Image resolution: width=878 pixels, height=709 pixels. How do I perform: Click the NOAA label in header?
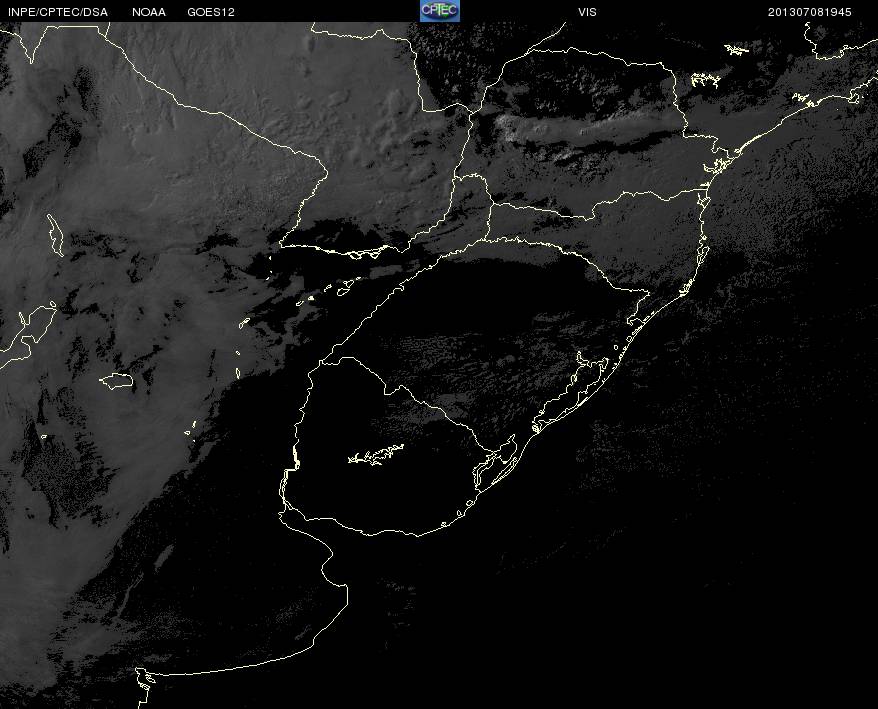point(149,12)
